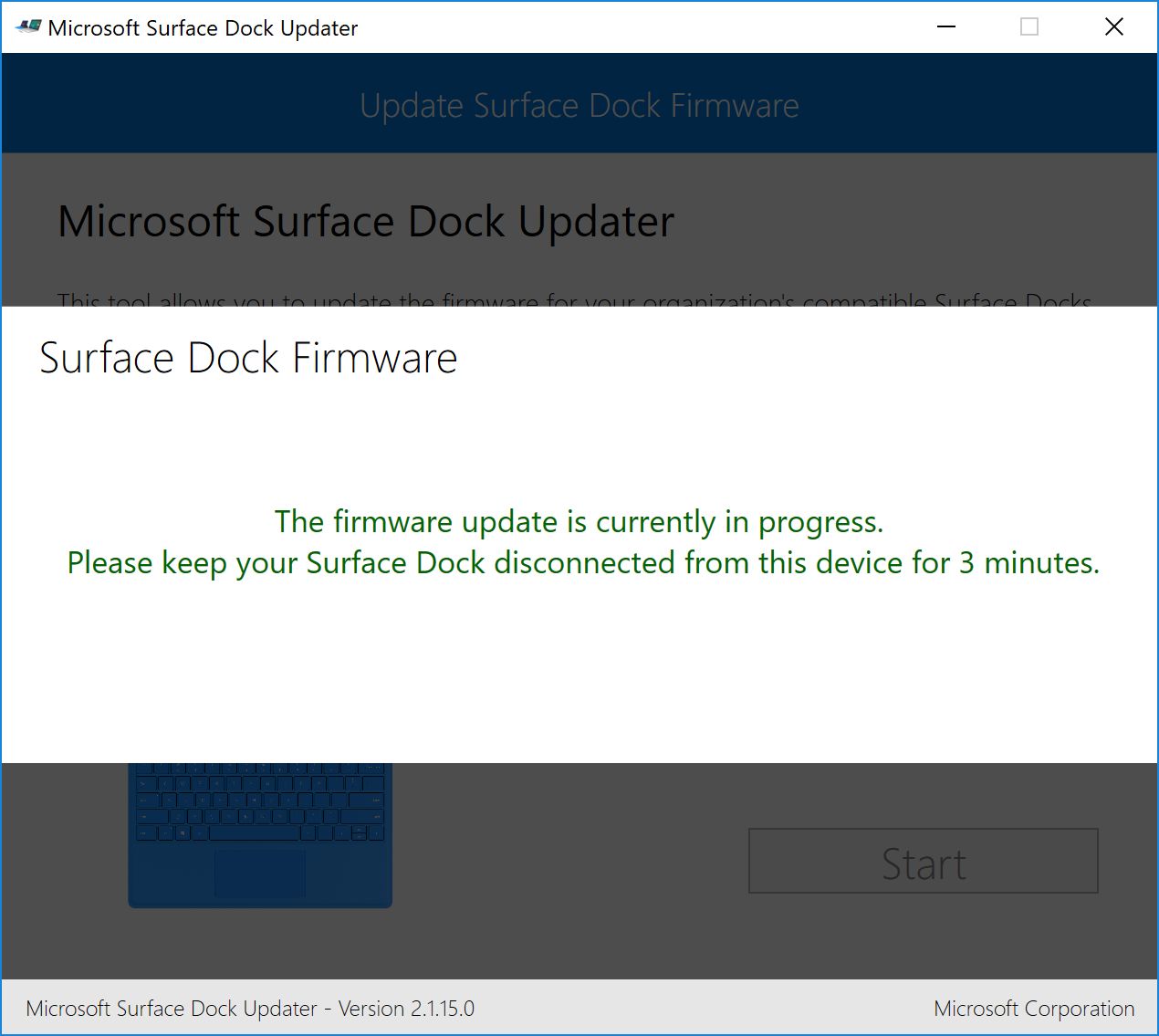Click the 'firmware update is currently in progress' message

tap(579, 522)
